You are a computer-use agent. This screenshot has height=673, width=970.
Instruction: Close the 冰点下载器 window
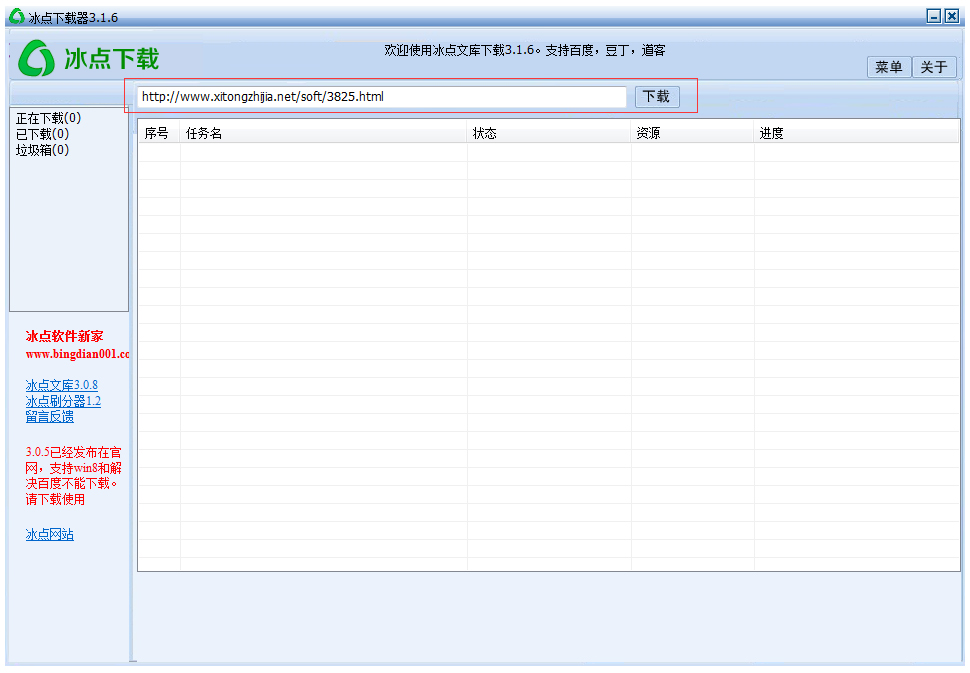pos(952,16)
